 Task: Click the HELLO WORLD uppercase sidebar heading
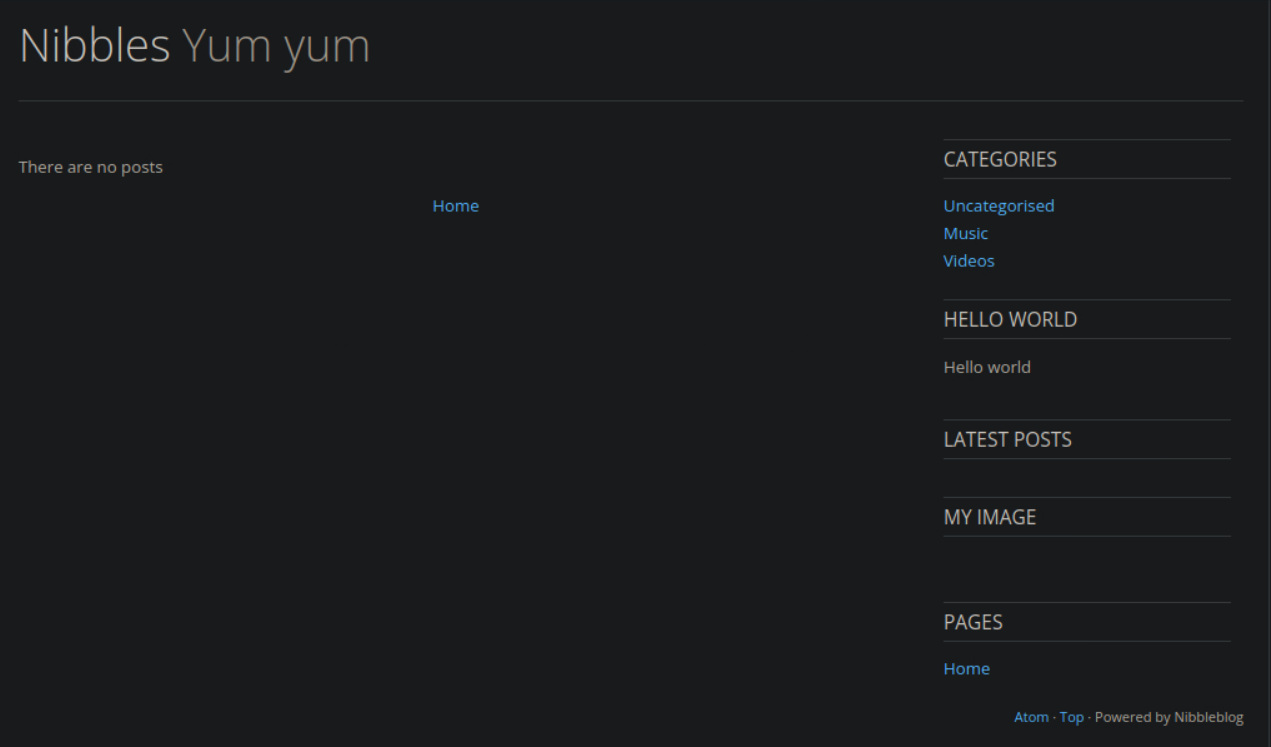pos(1010,320)
